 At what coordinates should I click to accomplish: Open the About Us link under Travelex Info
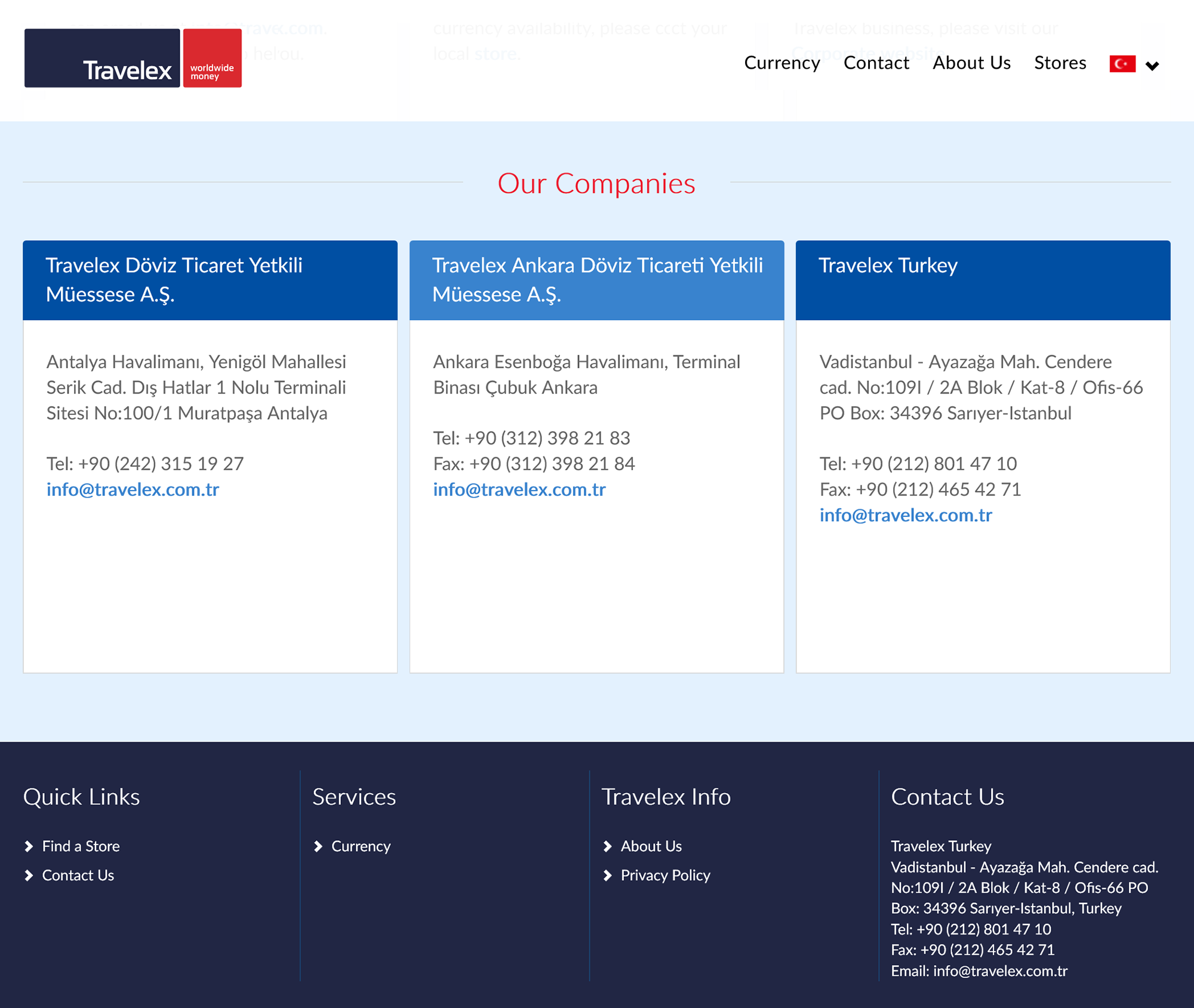click(x=651, y=846)
